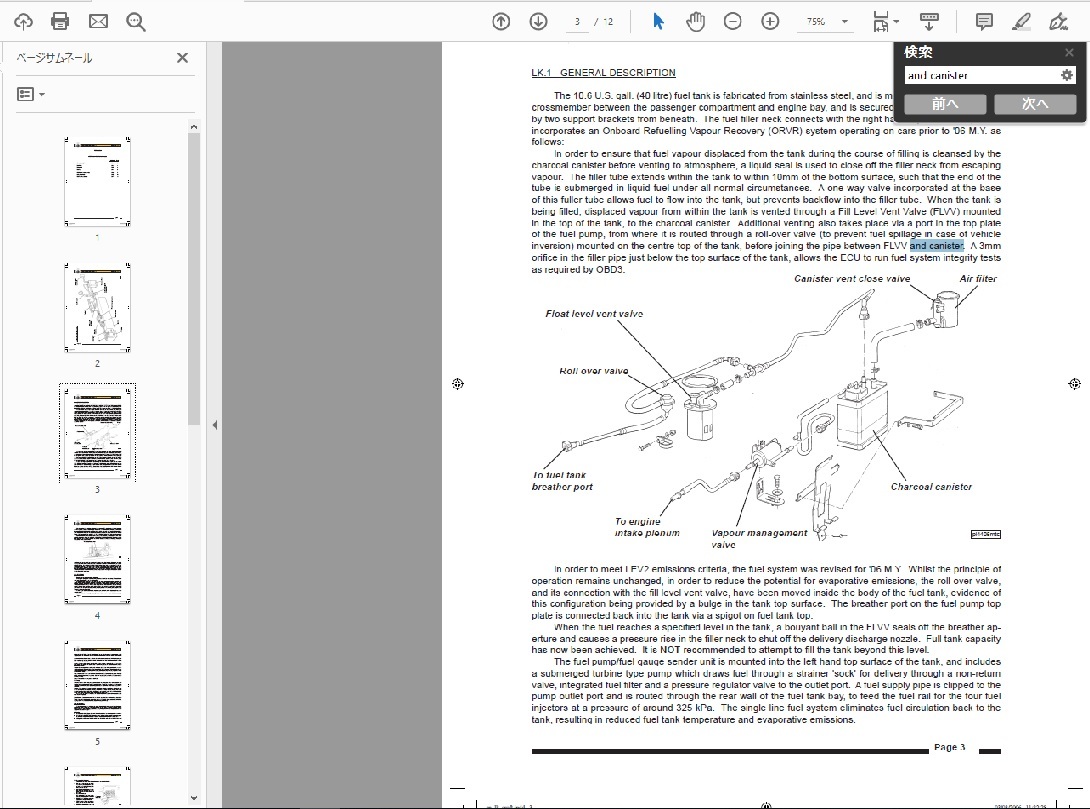This screenshot has height=809, width=1090.
Task: Click the page number field
Action: [577, 22]
